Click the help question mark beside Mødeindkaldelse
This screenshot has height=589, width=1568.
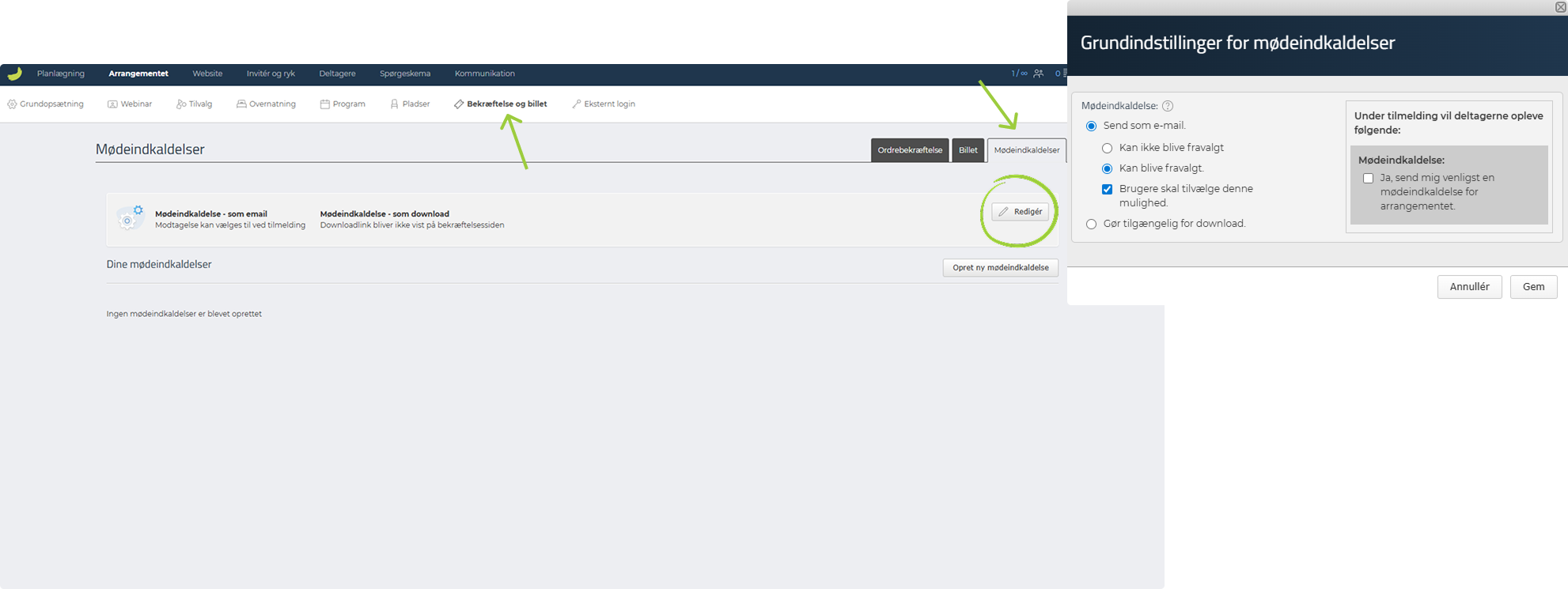click(1168, 106)
